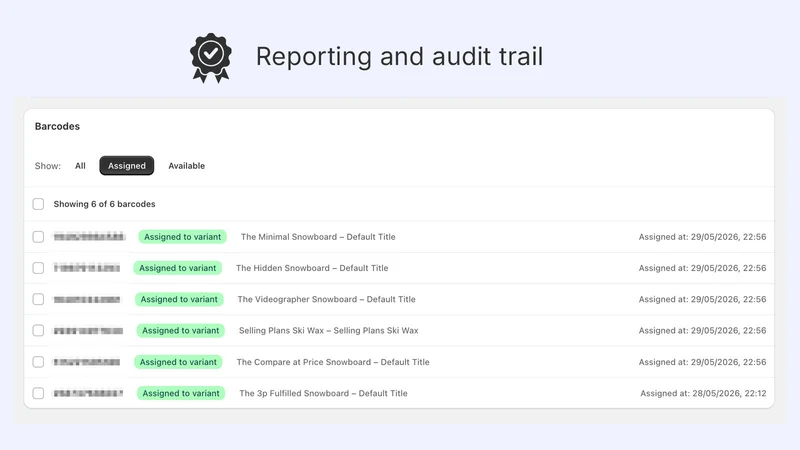This screenshot has width=800, height=450.
Task: Click Assigned at: 28/05/2026, 22:12 timestamp
Action: coord(703,393)
